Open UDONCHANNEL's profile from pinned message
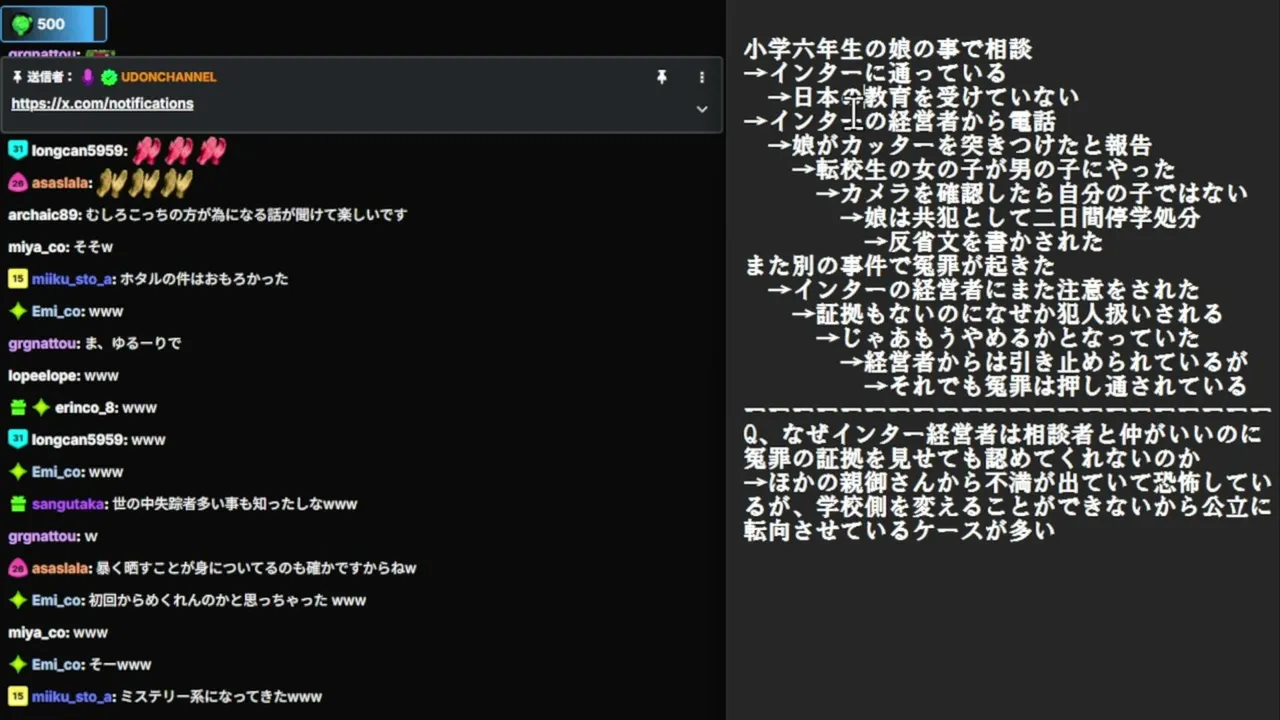 [x=168, y=77]
